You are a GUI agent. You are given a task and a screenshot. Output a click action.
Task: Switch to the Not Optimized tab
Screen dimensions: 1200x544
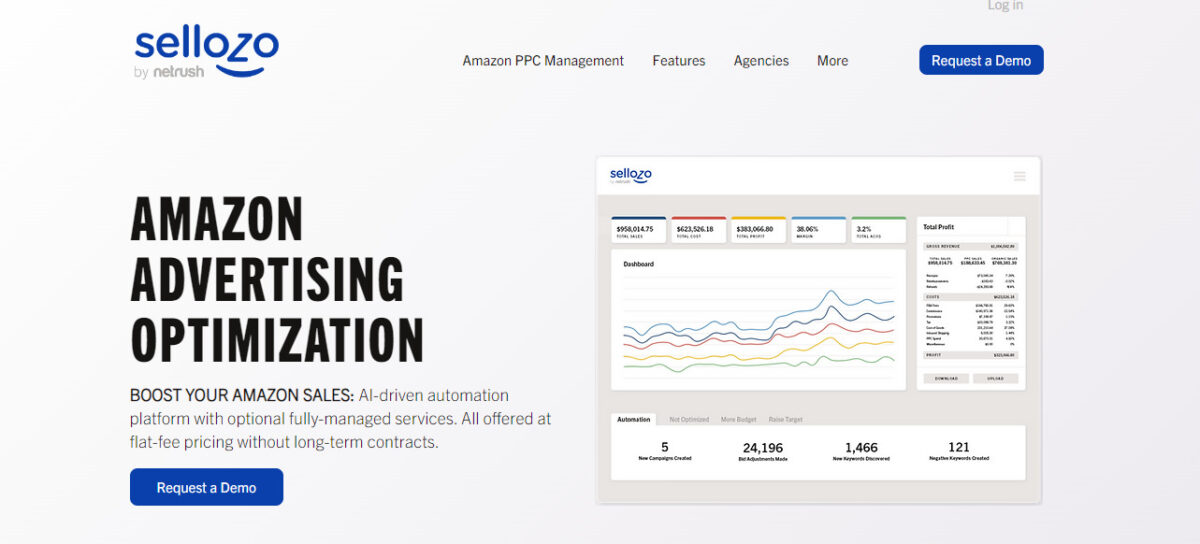tap(689, 419)
